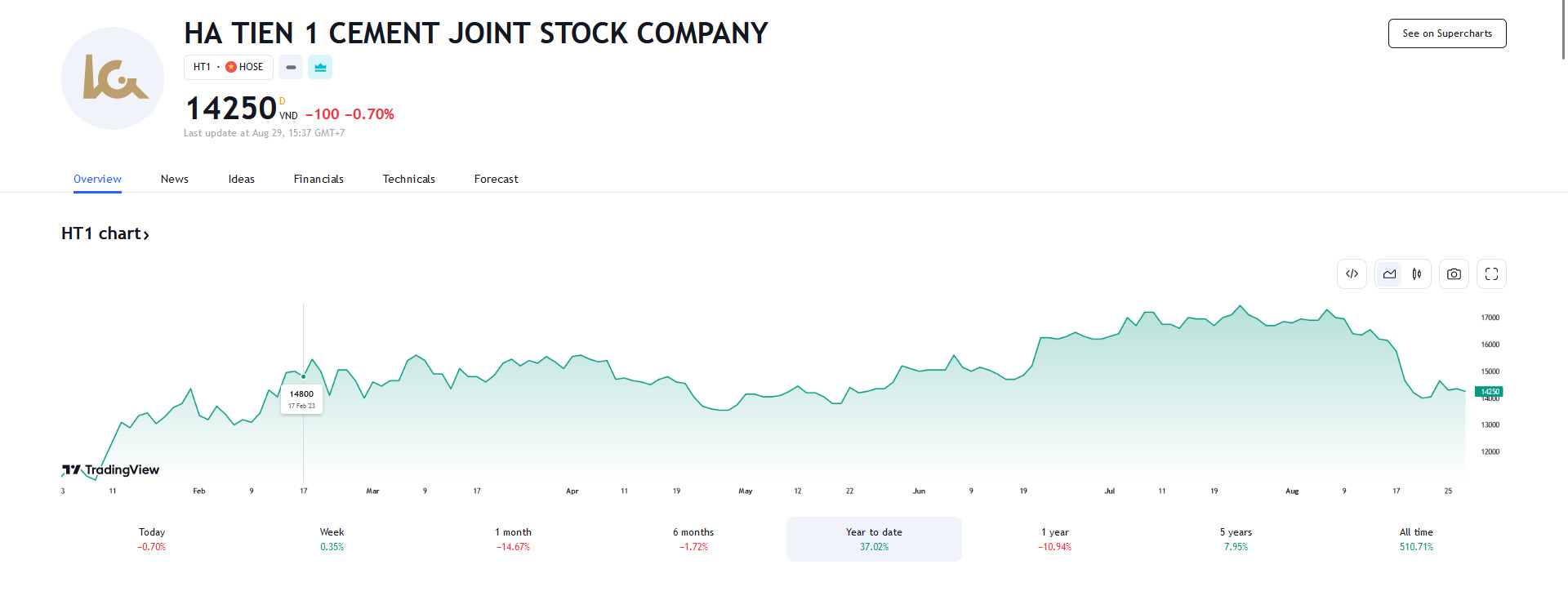This screenshot has height=609, width=1568.
Task: Open the News tab
Action: pyautogui.click(x=175, y=179)
